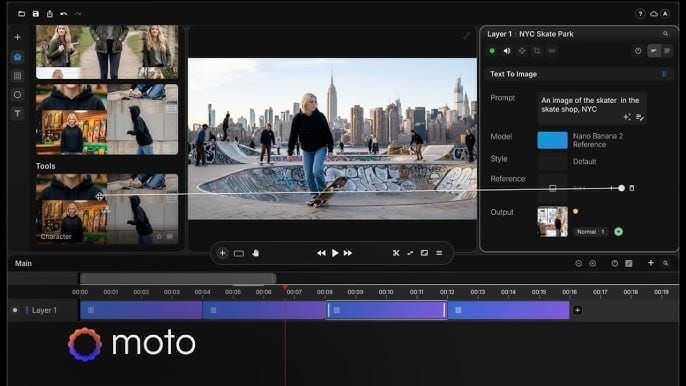Search the timeline with magnifier icon
This screenshot has height=386, width=686.
tap(665, 263)
